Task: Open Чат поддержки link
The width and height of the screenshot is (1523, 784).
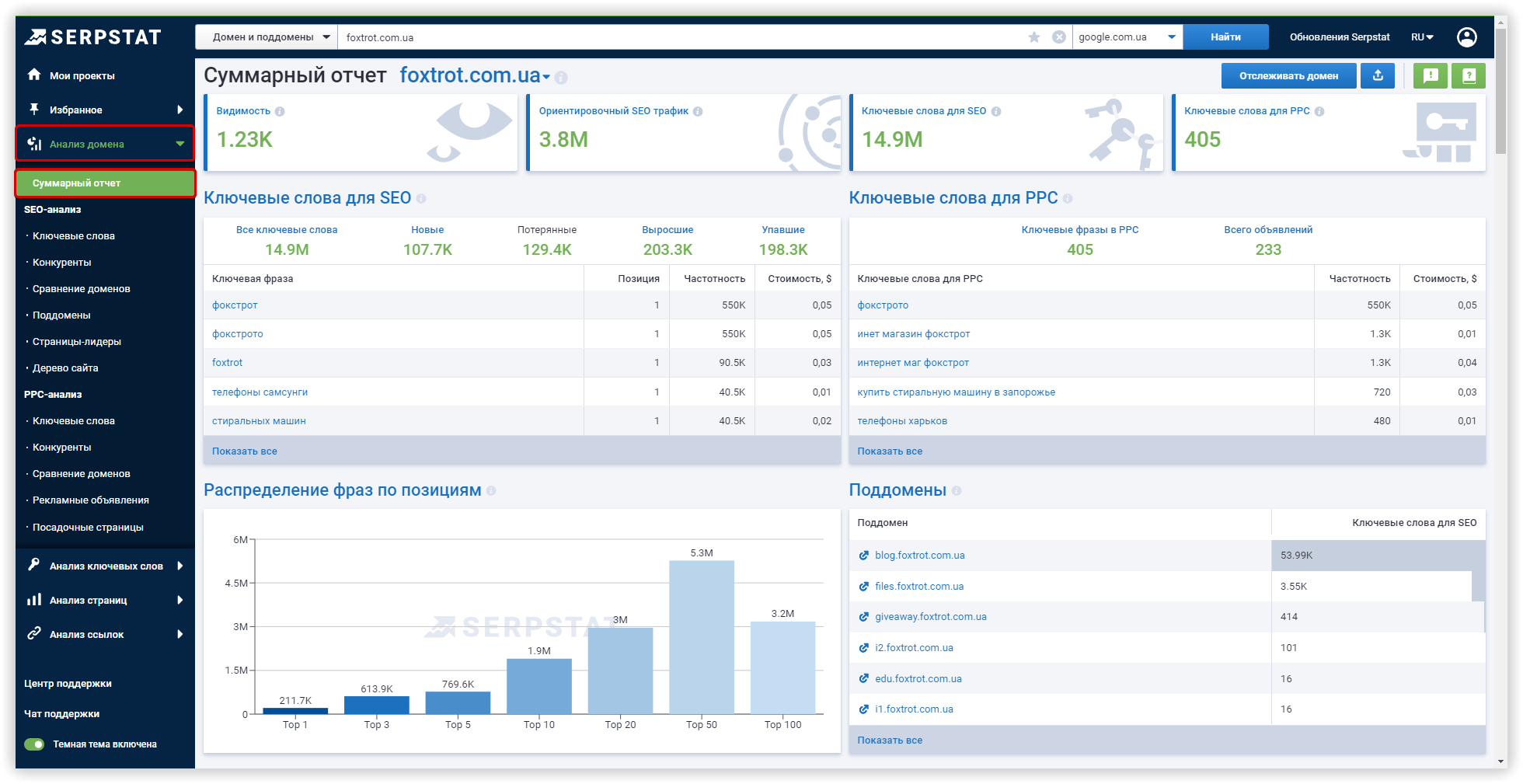Action: (x=61, y=713)
